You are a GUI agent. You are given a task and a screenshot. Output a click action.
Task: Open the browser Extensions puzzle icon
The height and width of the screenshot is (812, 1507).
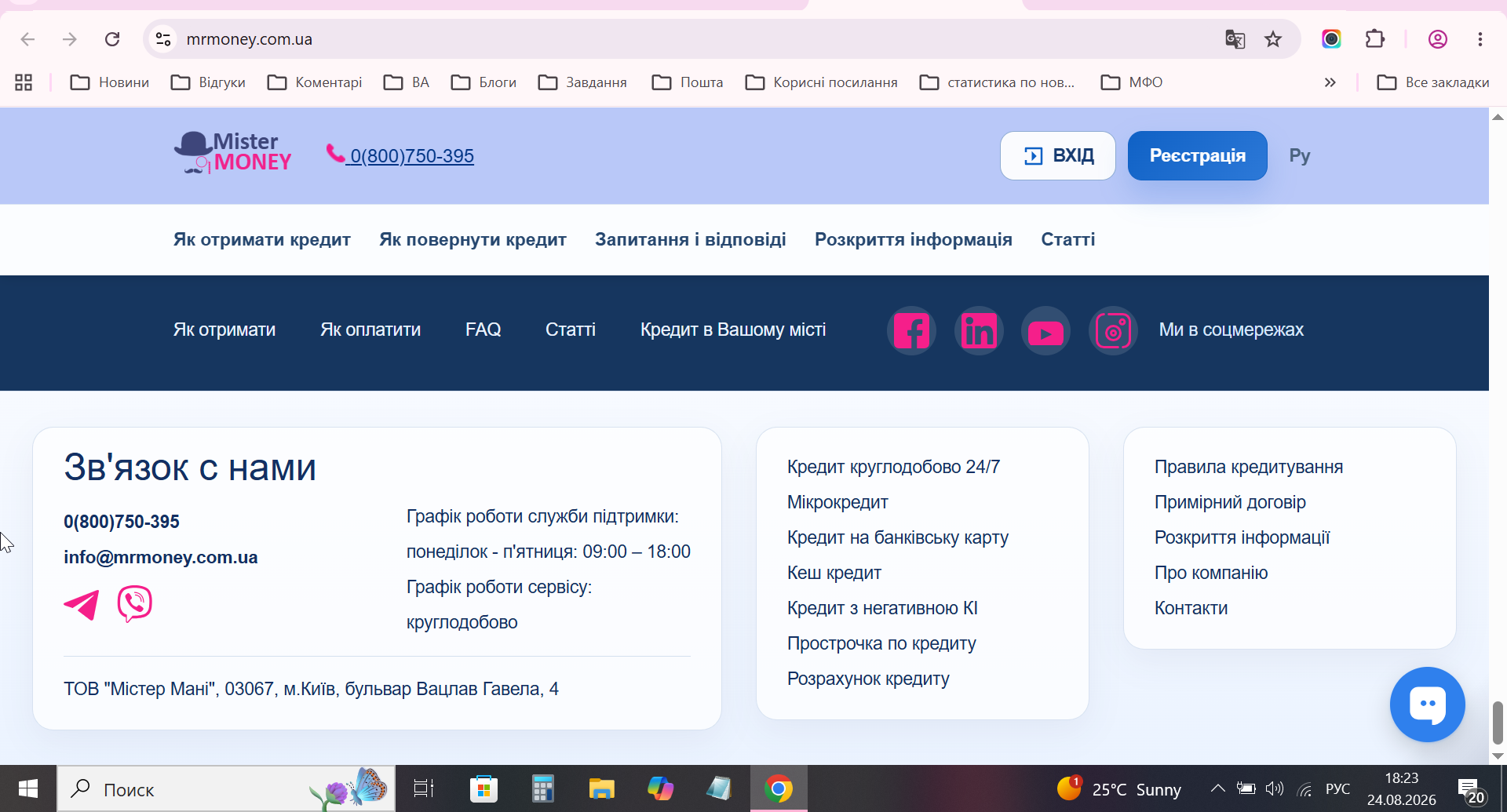coord(1375,39)
